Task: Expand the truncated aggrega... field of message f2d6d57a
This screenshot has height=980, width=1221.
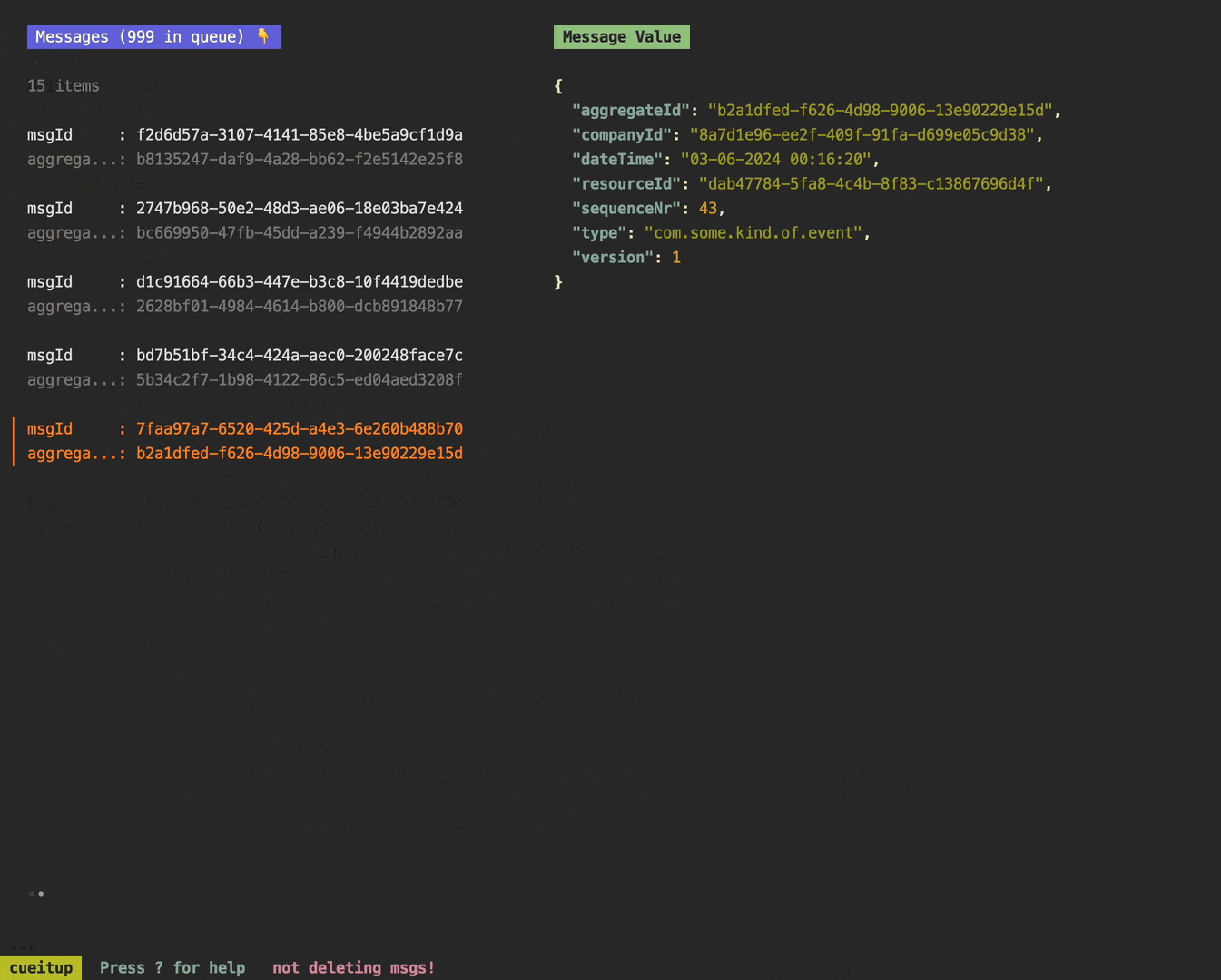Action: coord(76,159)
